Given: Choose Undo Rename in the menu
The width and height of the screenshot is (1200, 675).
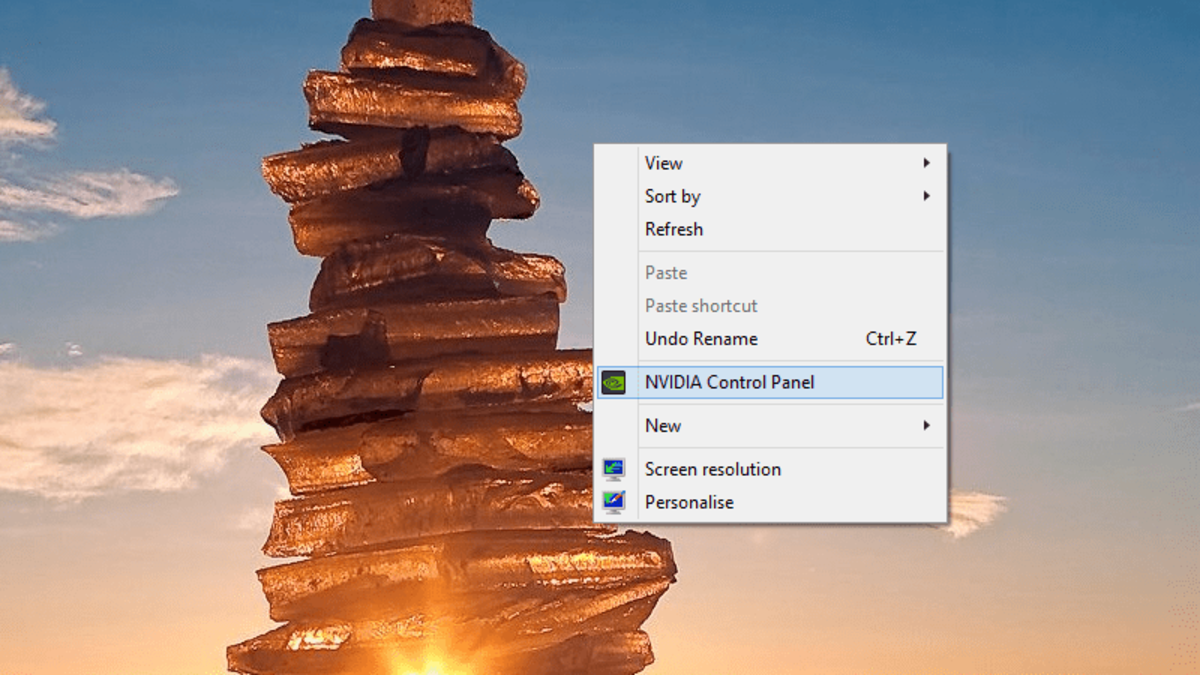Looking at the screenshot, I should pyautogui.click(x=770, y=338).
